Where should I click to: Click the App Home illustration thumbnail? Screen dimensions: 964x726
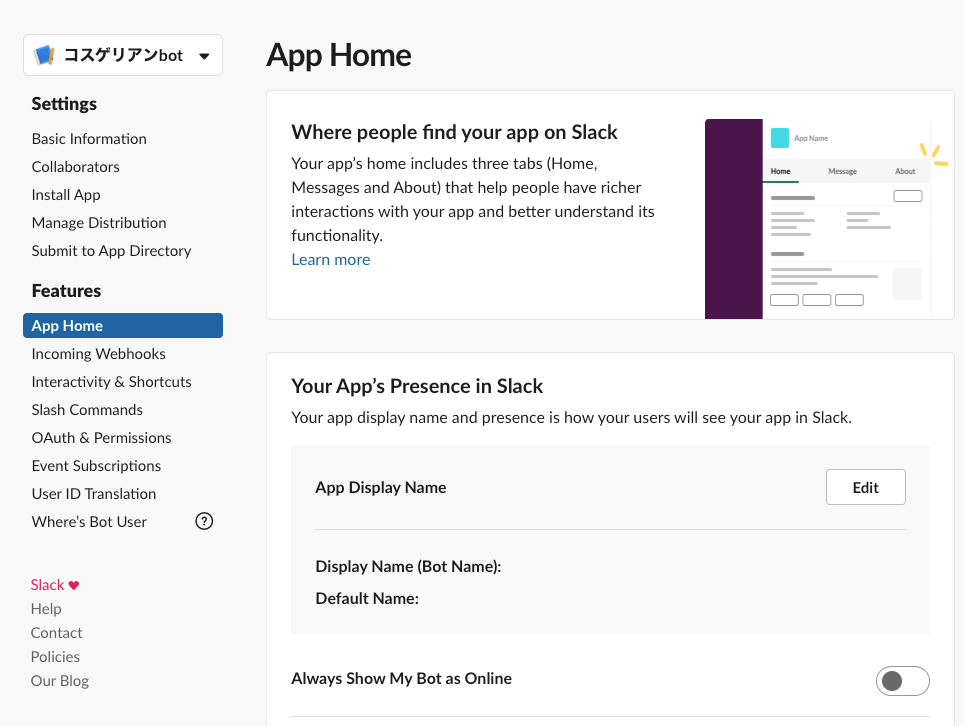(826, 219)
